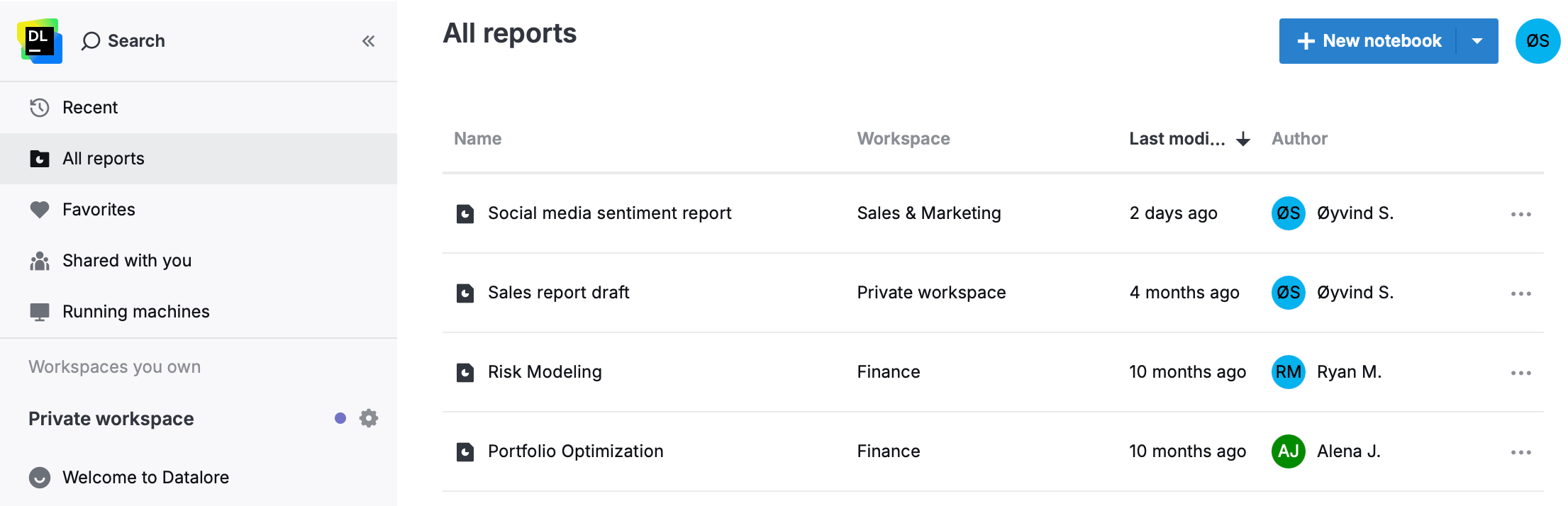Image resolution: width=1568 pixels, height=506 pixels.
Task: Click the Running machines monitor icon
Action: [x=40, y=312]
